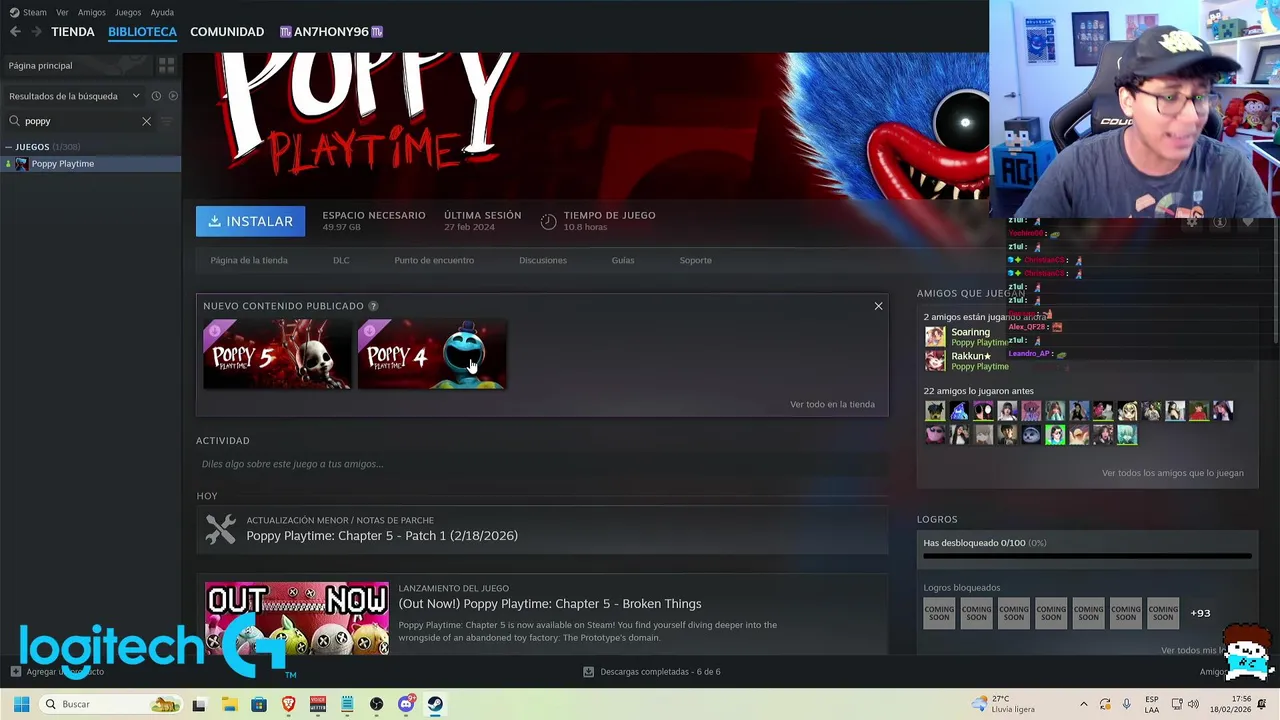Viewport: 1280px width, 720px height.
Task: Click the patch notes wrench icon
Action: tap(221, 529)
